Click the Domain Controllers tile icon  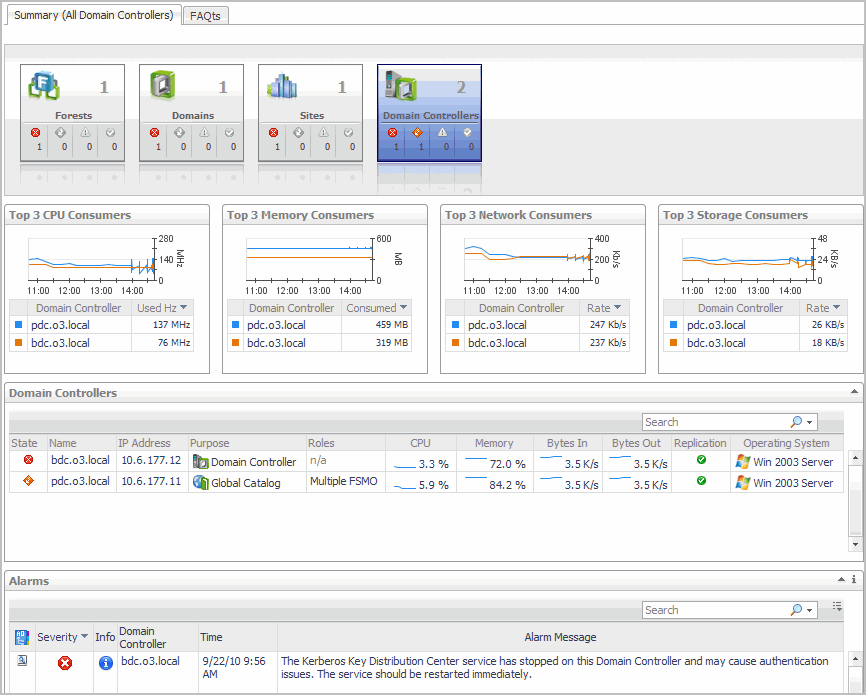(401, 87)
